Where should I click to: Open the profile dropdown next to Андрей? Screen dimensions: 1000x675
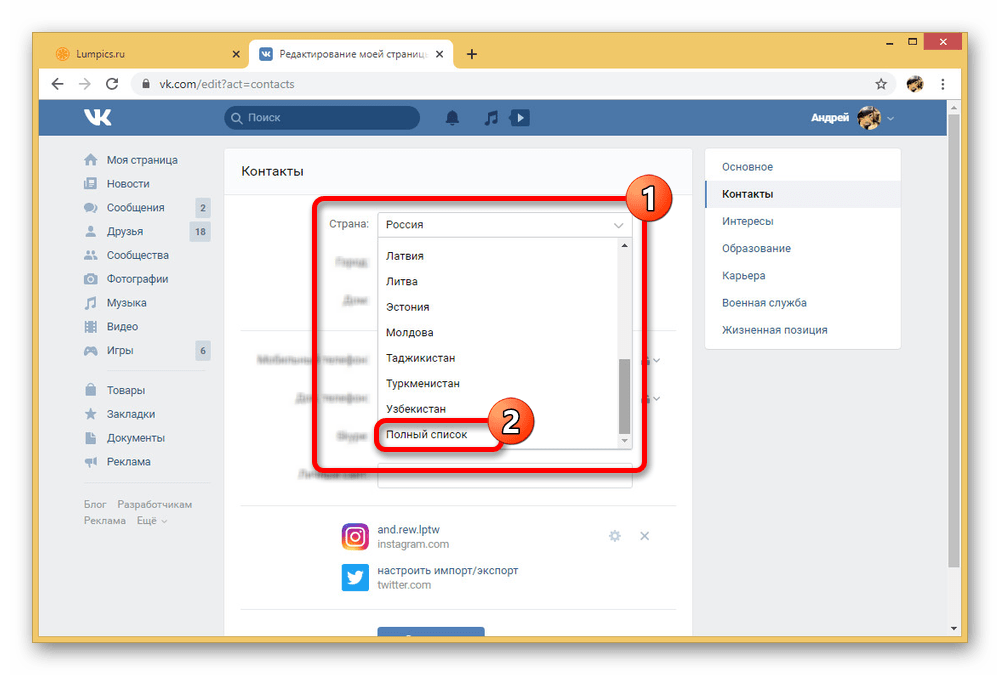click(x=888, y=117)
